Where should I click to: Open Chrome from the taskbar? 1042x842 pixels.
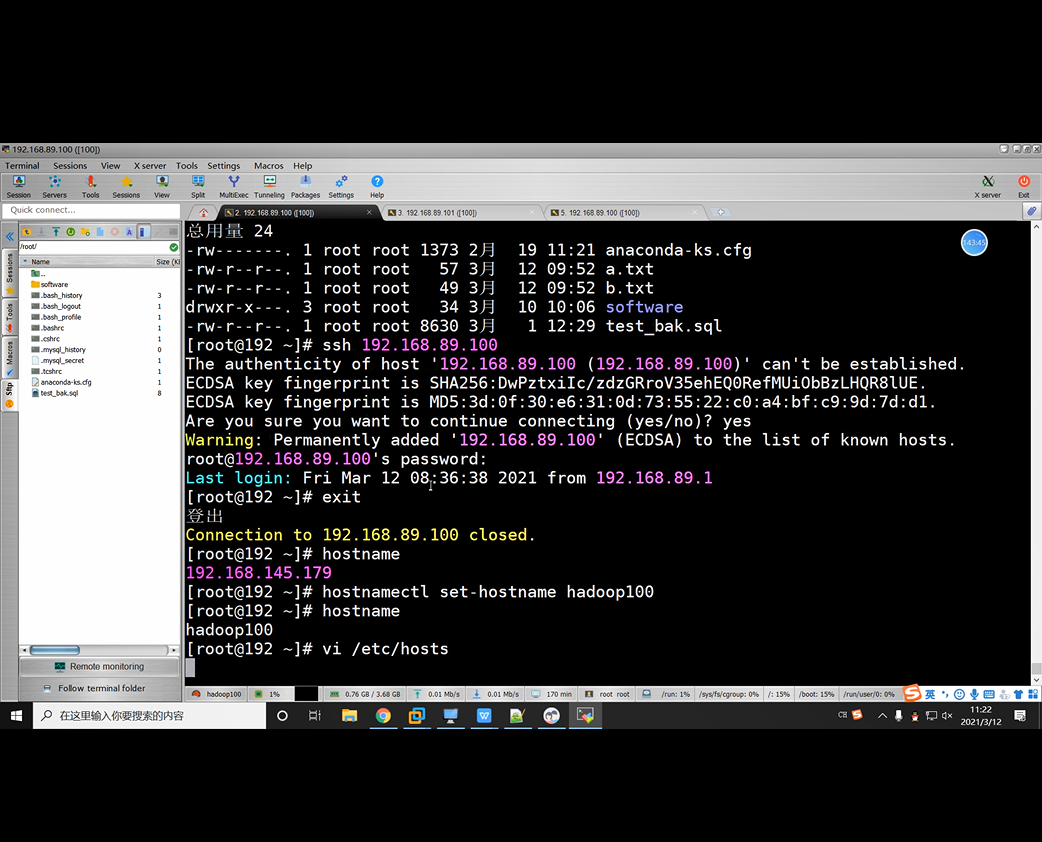coord(383,716)
